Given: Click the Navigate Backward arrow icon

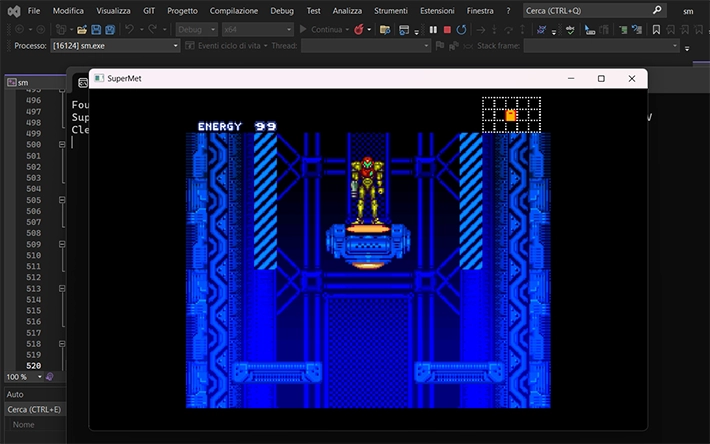Looking at the screenshot, I should pyautogui.click(x=19, y=29).
